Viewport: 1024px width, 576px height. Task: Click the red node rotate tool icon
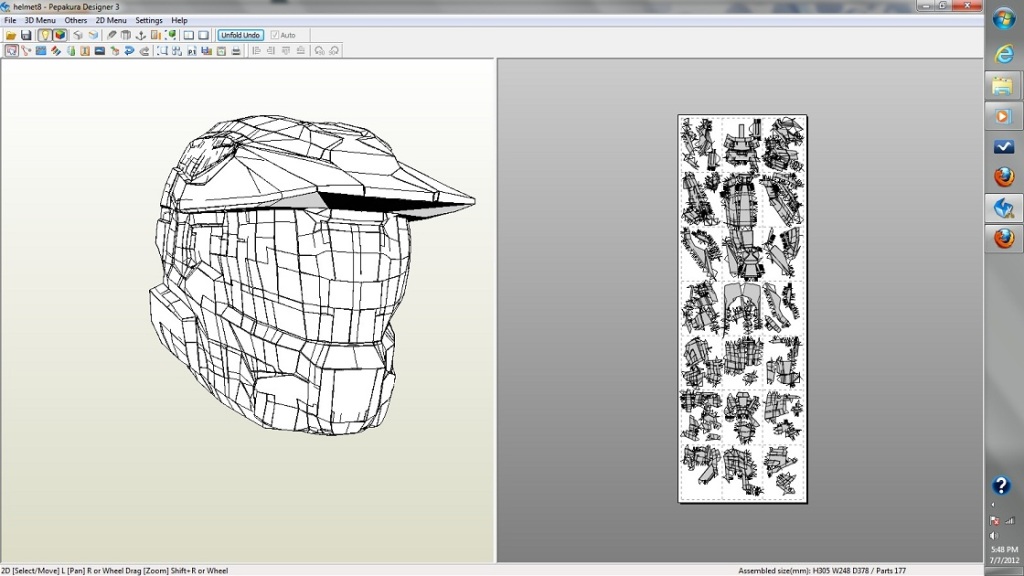click(26, 50)
